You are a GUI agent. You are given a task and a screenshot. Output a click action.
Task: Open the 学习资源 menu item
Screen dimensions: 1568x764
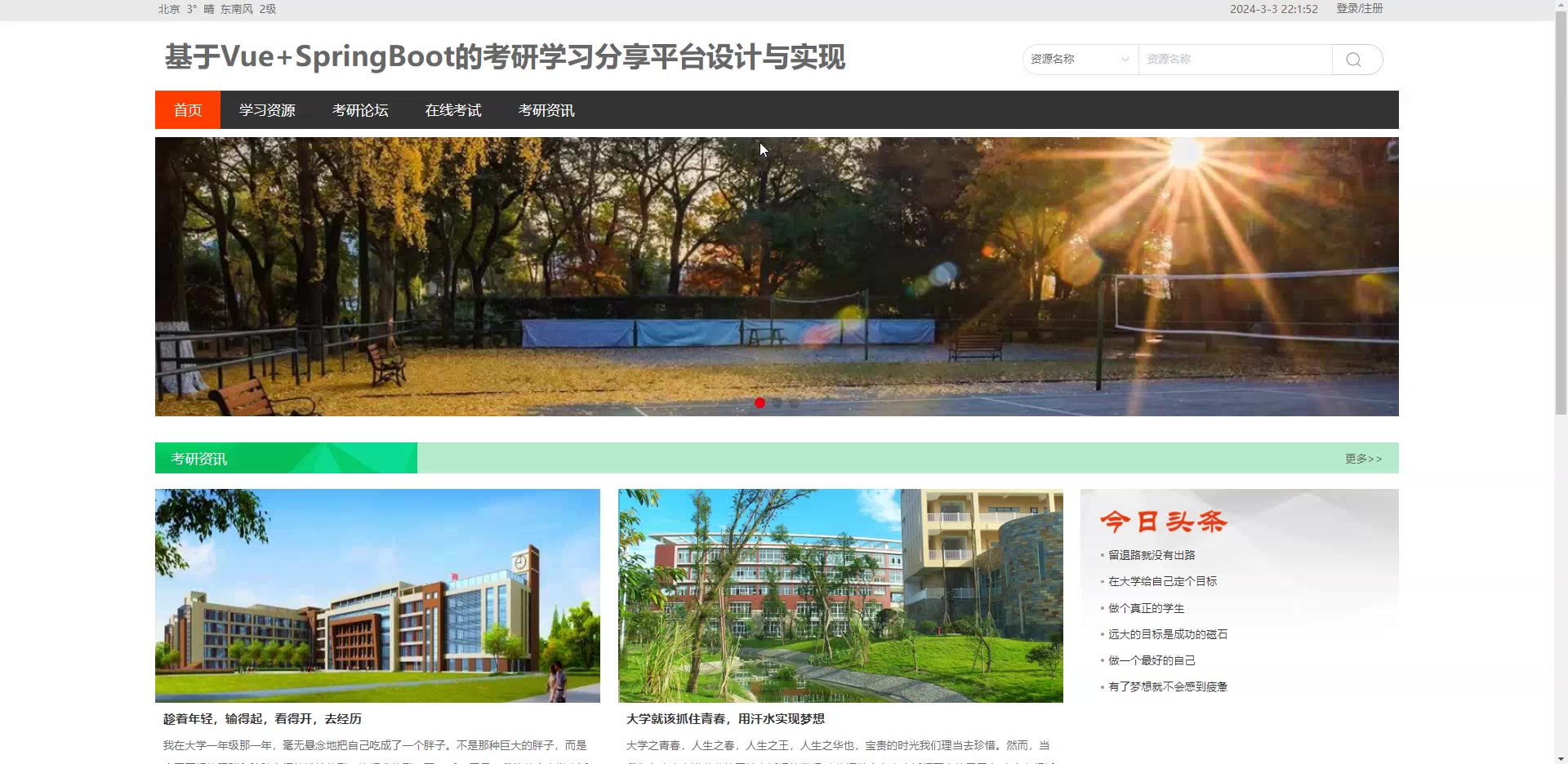(x=267, y=110)
